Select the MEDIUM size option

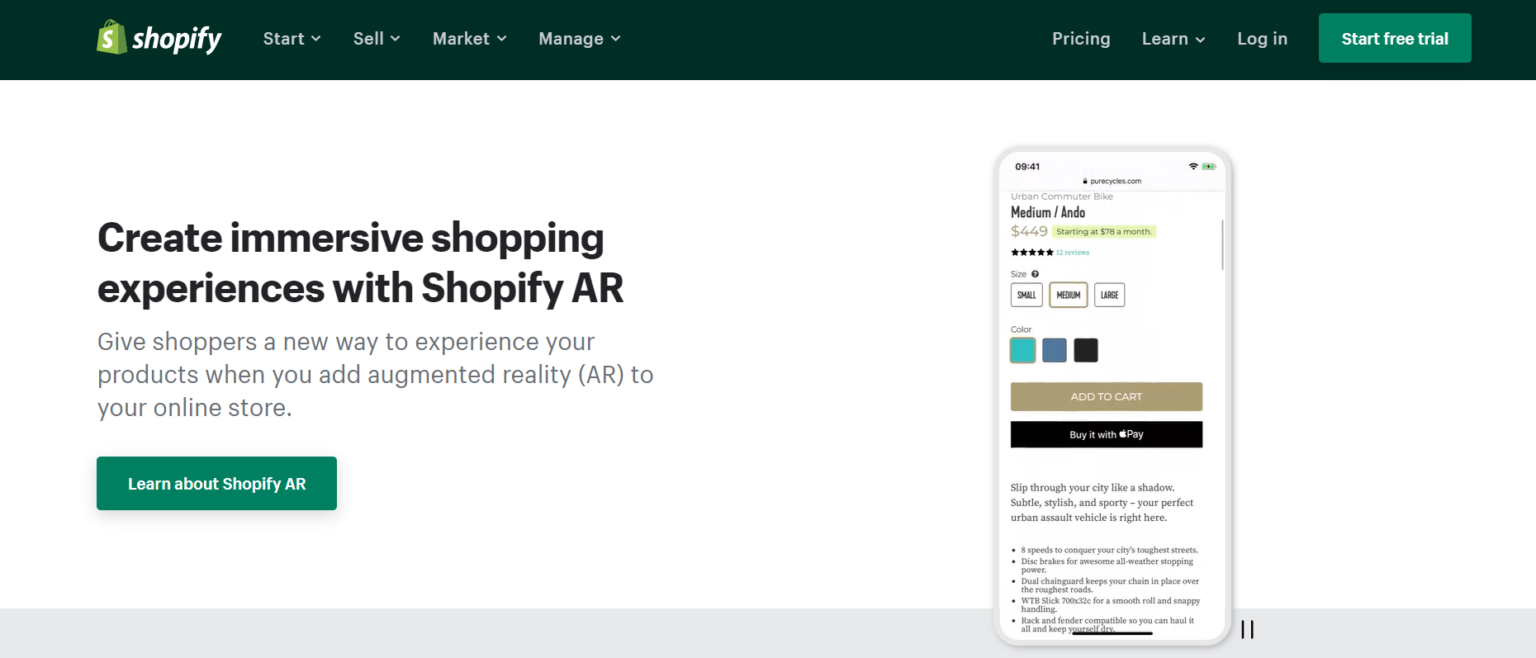click(1068, 295)
